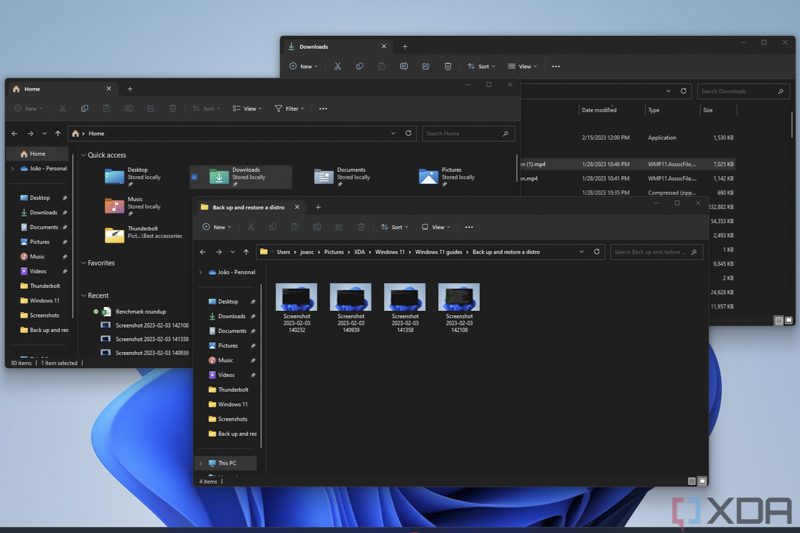Open Sort dropdown in Back up and restore window

pos(394,227)
